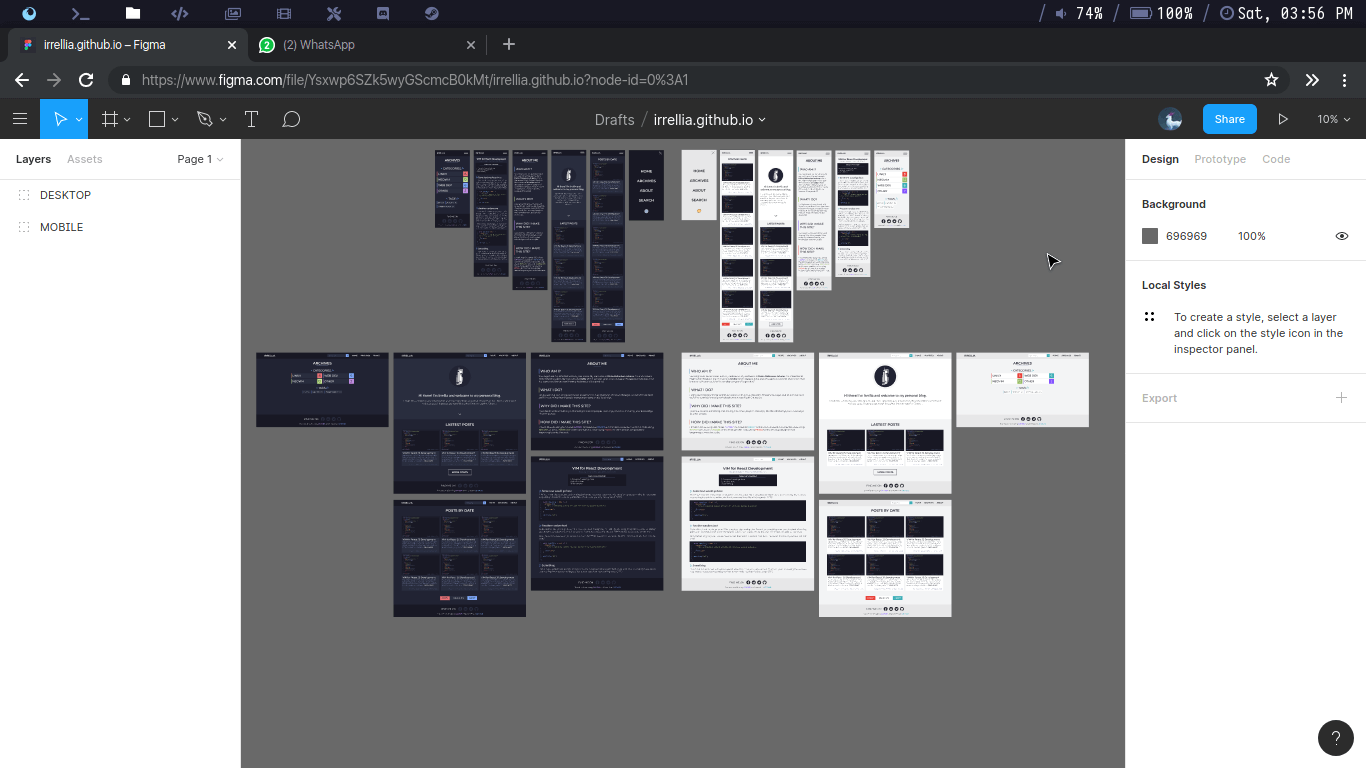The width and height of the screenshot is (1366, 768).
Task: Select the Frame tool
Action: (x=110, y=119)
